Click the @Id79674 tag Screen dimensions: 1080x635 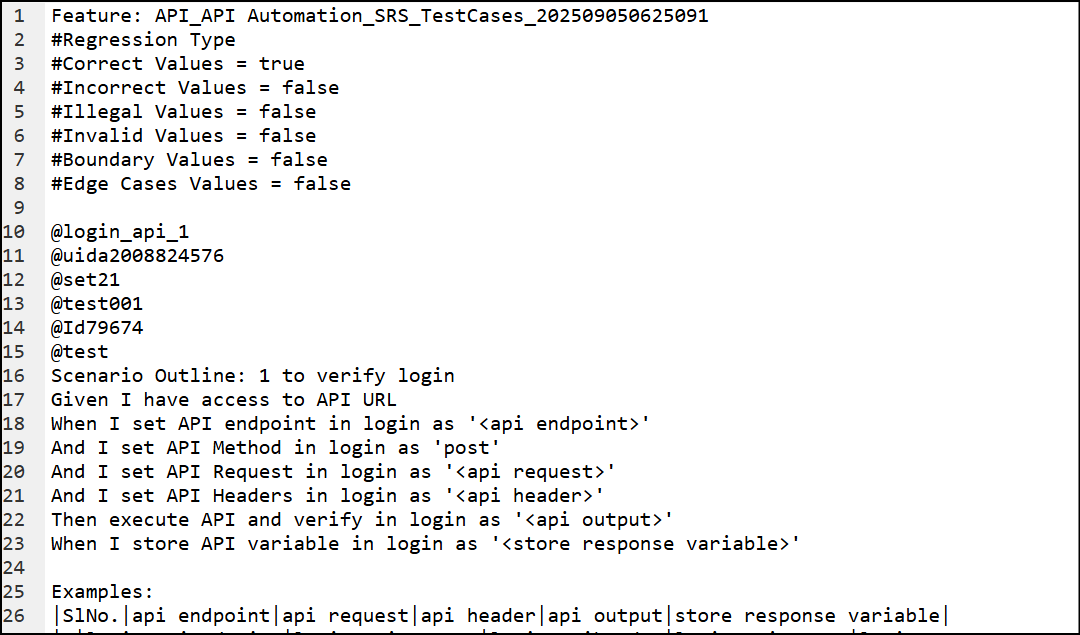pos(97,328)
